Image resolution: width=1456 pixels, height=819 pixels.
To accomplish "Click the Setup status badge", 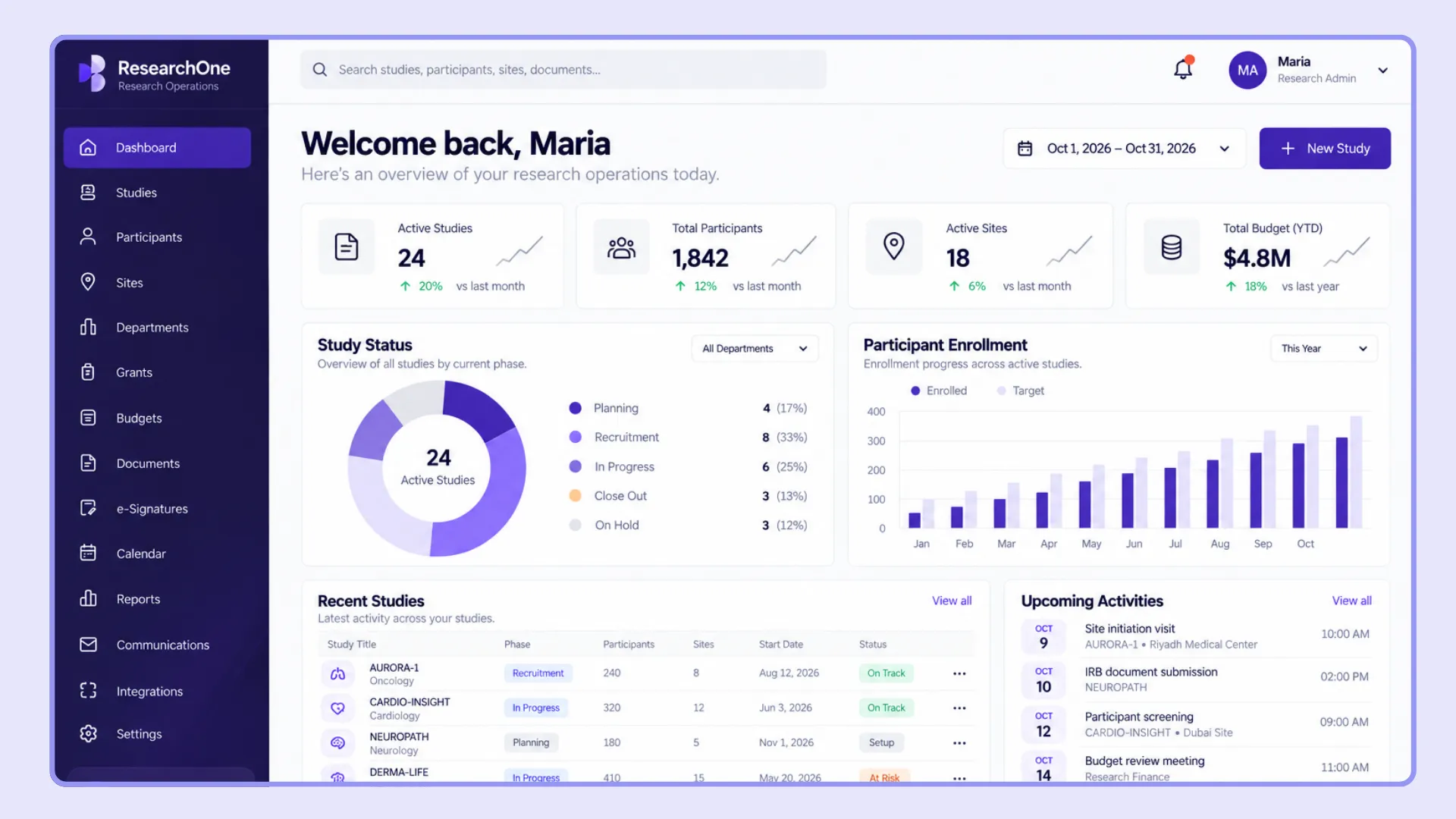I will point(881,743).
